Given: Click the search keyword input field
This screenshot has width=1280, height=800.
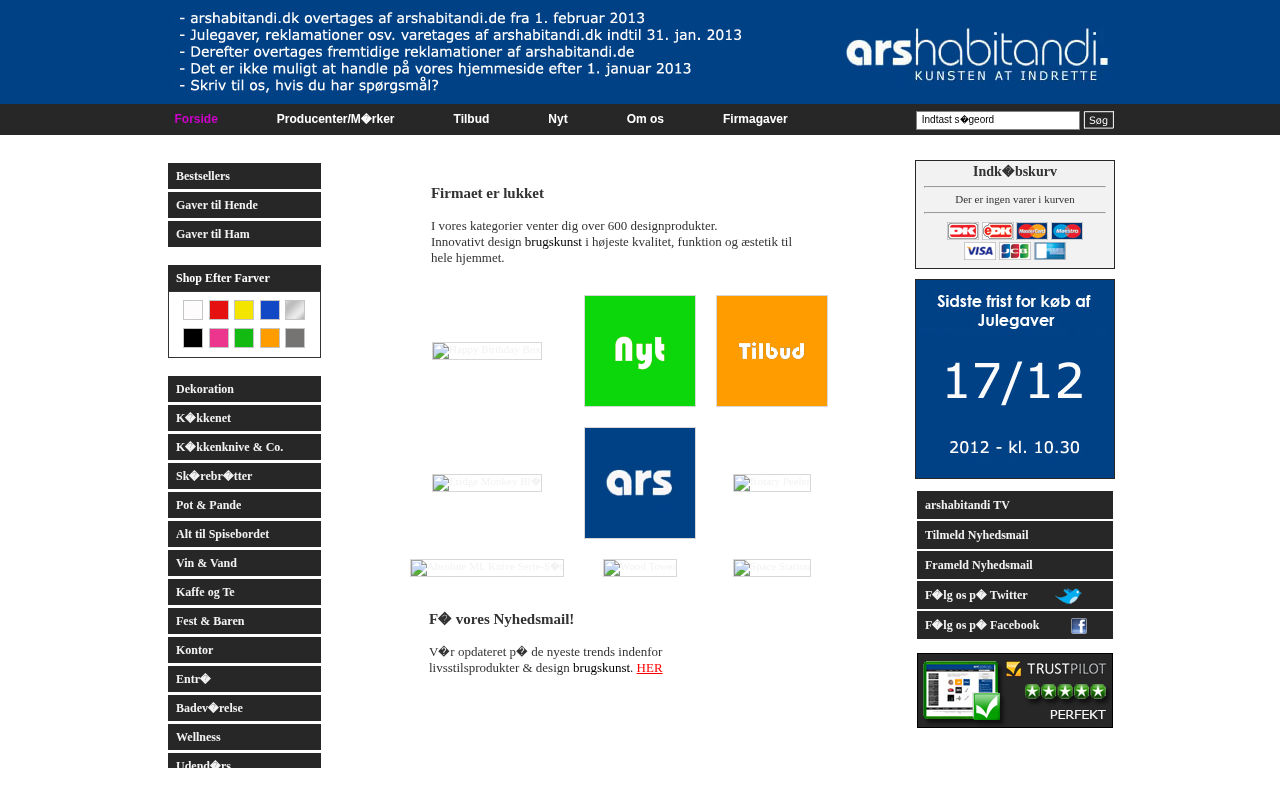Looking at the screenshot, I should (x=998, y=120).
